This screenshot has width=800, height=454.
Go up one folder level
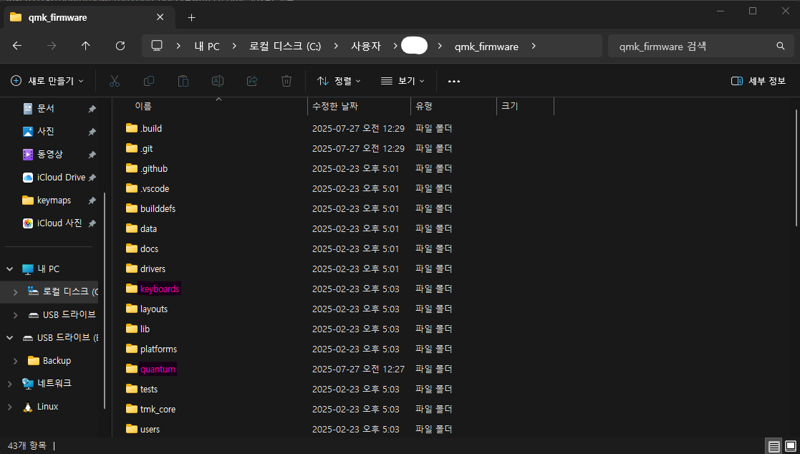(x=86, y=46)
